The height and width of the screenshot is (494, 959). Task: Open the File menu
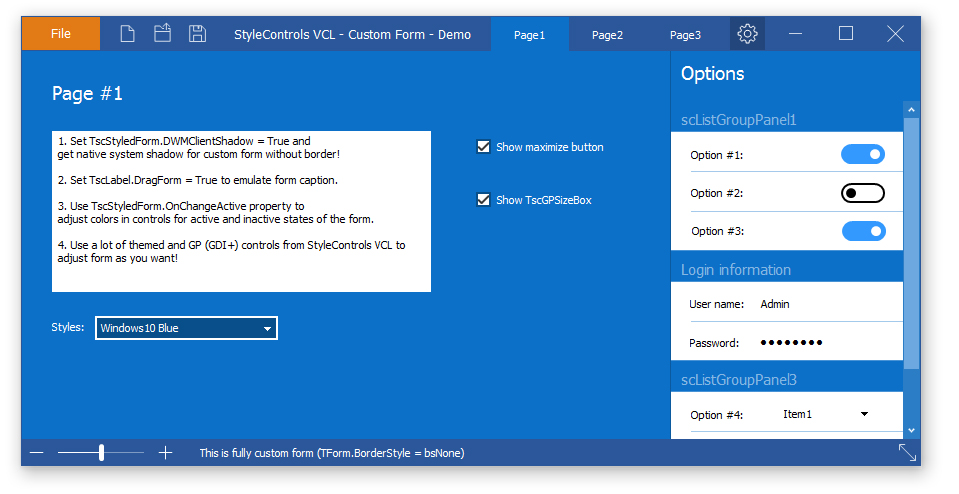(x=61, y=34)
